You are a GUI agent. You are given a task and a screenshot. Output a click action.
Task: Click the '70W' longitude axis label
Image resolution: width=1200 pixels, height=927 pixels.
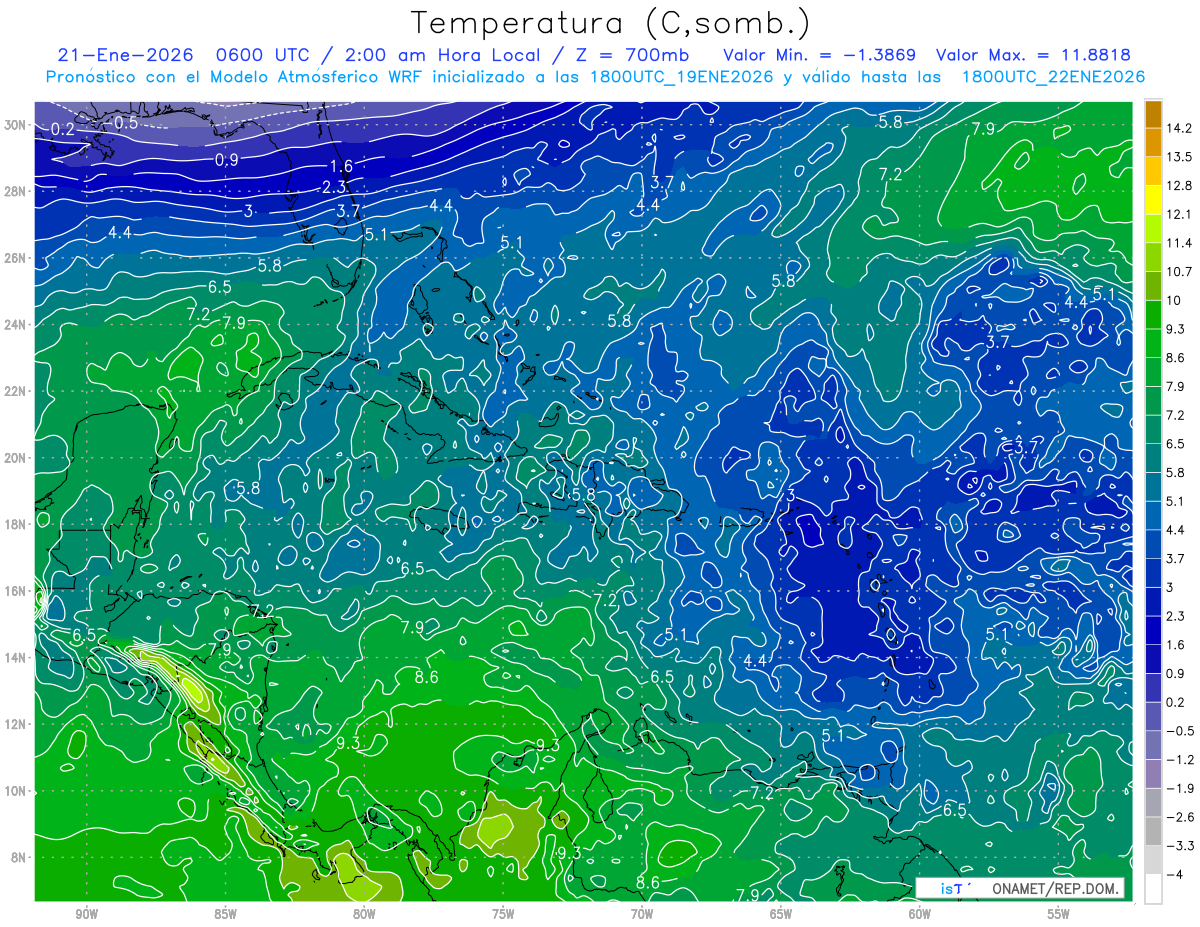point(642,914)
